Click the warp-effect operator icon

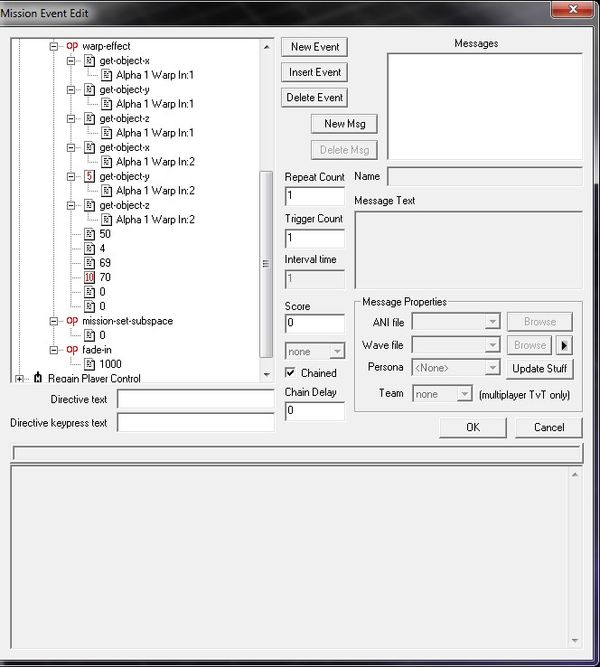[x=72, y=46]
